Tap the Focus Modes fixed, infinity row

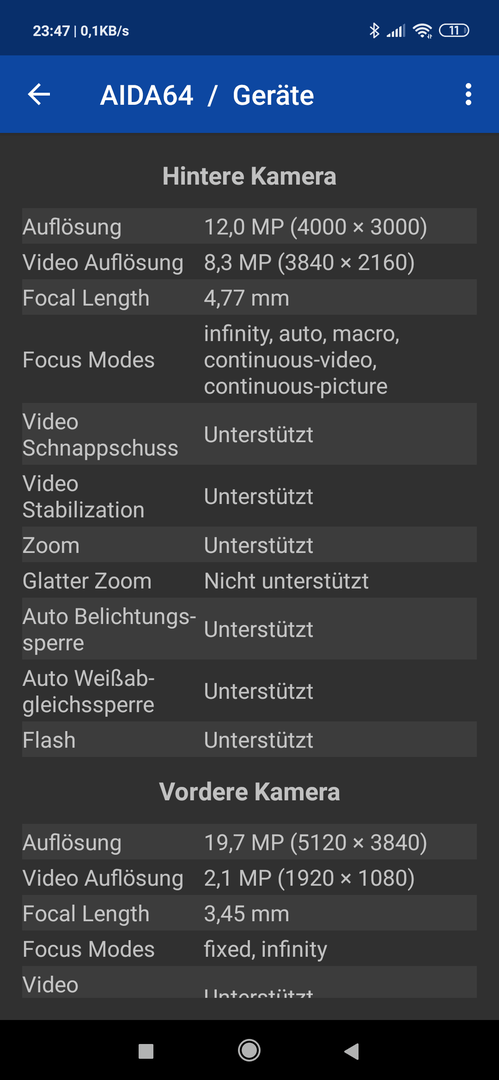(250, 949)
